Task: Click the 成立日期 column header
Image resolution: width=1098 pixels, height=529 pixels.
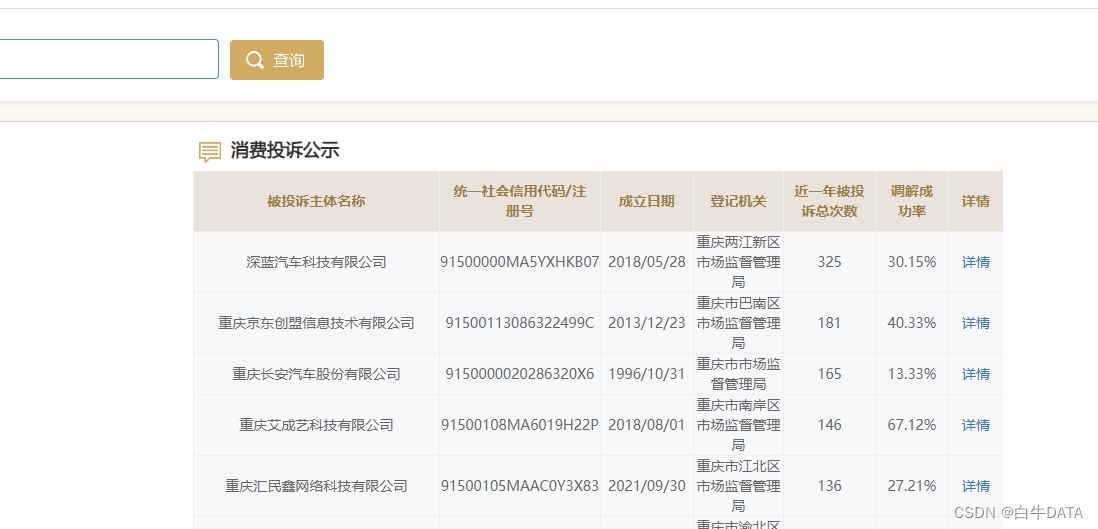Action: point(646,202)
